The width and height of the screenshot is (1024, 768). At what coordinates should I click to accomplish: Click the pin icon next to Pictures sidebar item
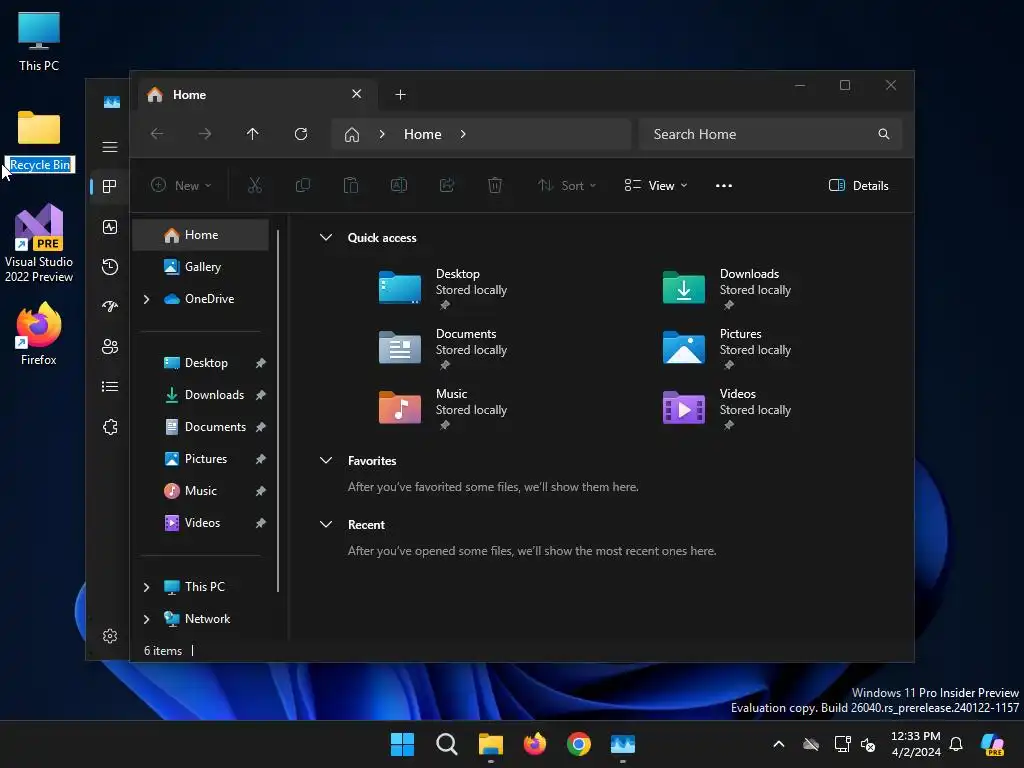(x=261, y=459)
